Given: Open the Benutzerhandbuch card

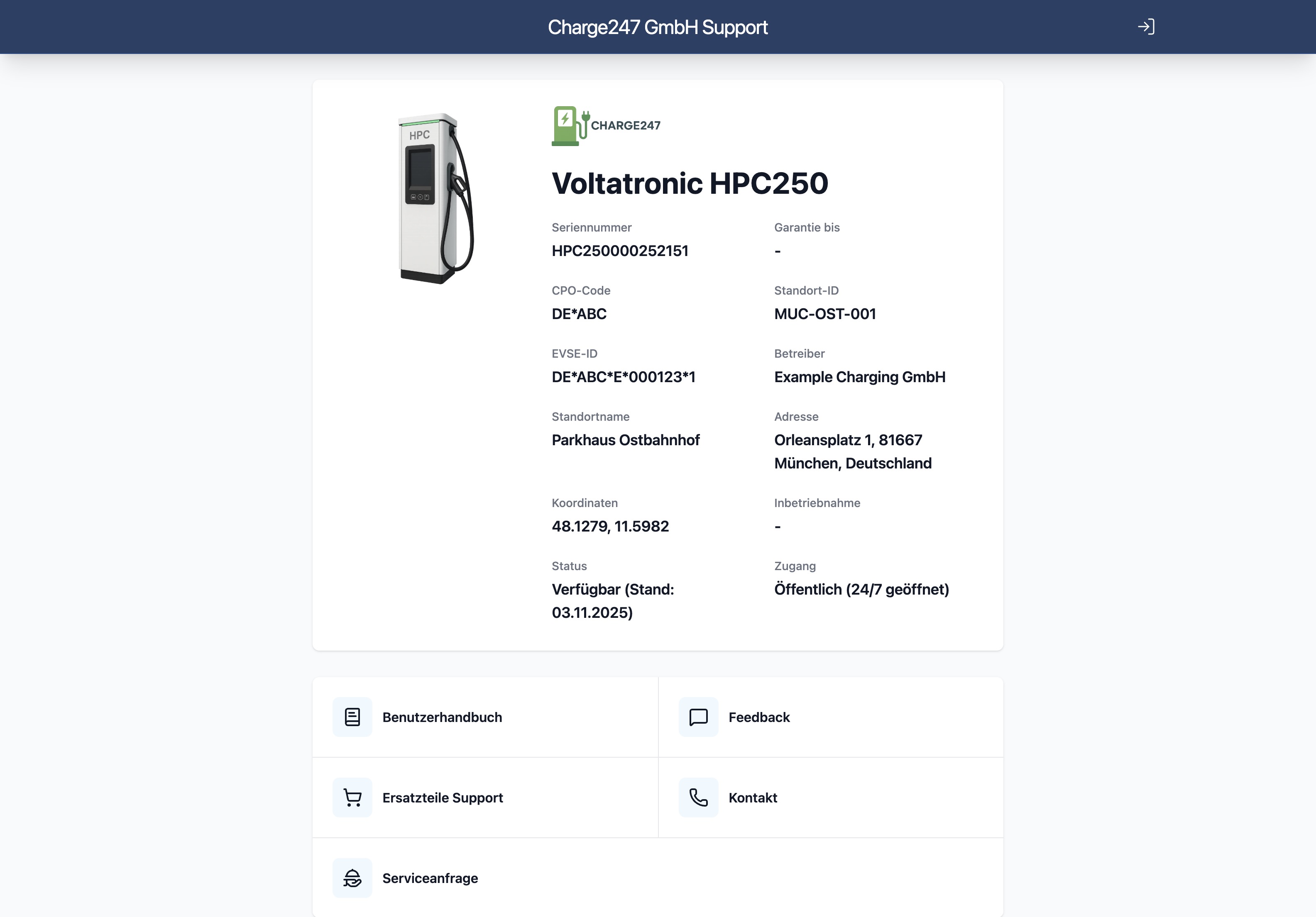Looking at the screenshot, I should 442,717.
